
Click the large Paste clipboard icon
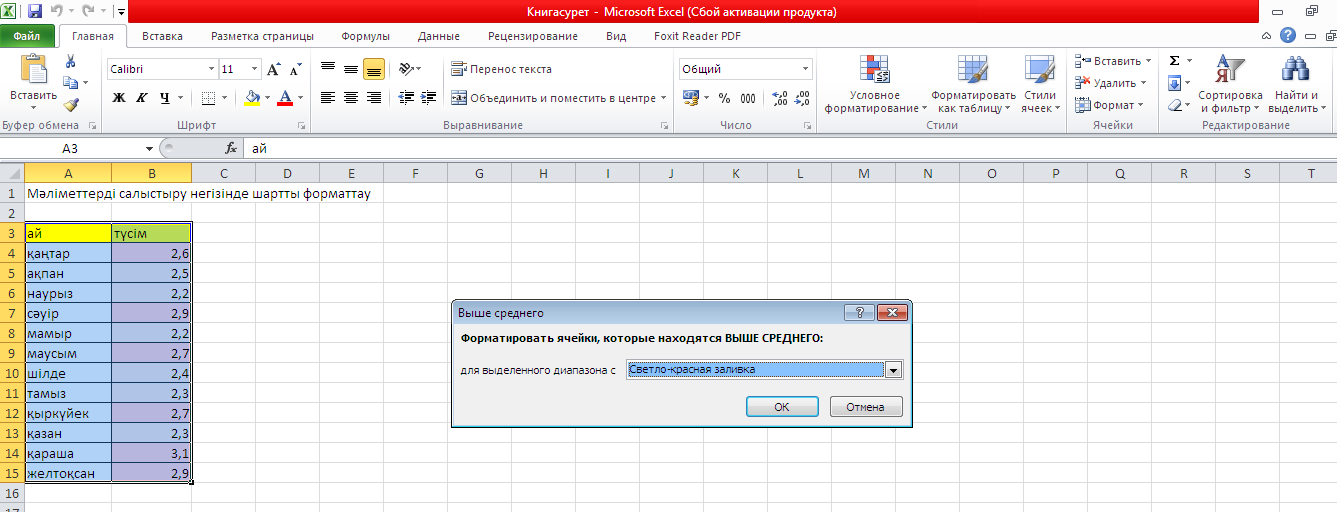tap(33, 69)
